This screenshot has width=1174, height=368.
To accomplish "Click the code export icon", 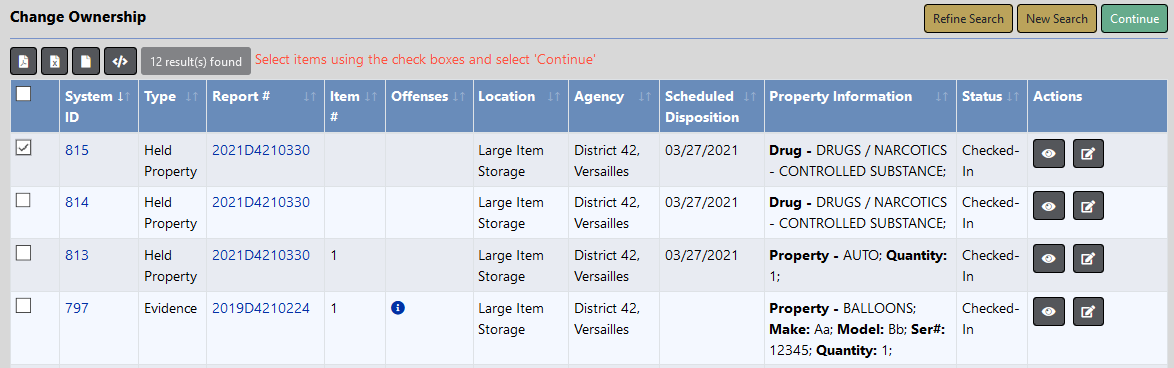I will click(120, 61).
